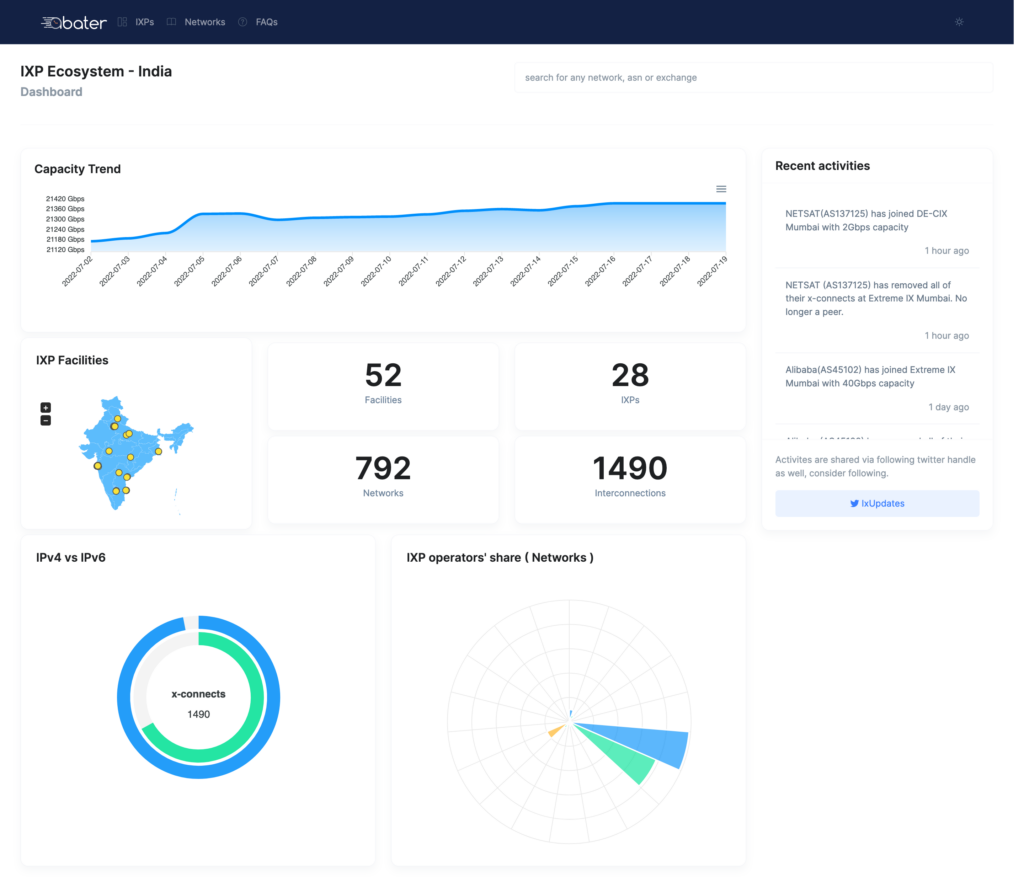This screenshot has width=1024, height=893.
Task: Open the Networks menu item
Action: 204,22
